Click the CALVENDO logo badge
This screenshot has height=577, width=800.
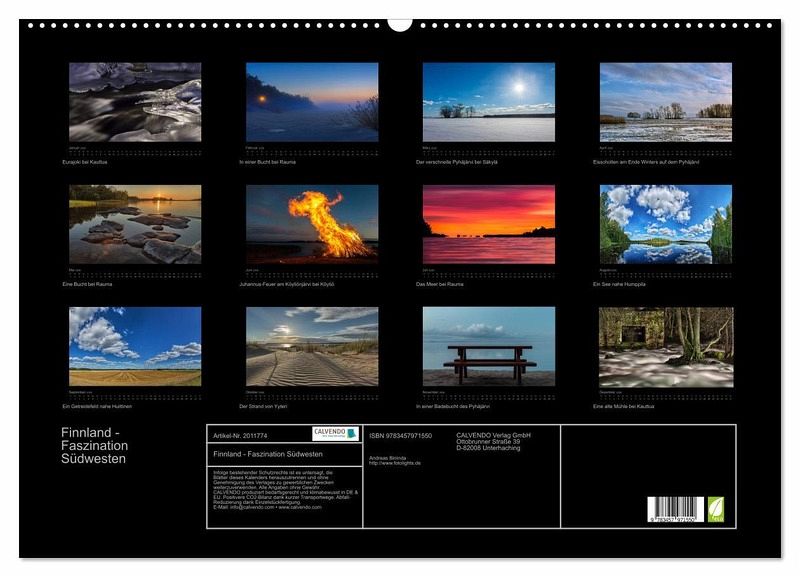333,434
